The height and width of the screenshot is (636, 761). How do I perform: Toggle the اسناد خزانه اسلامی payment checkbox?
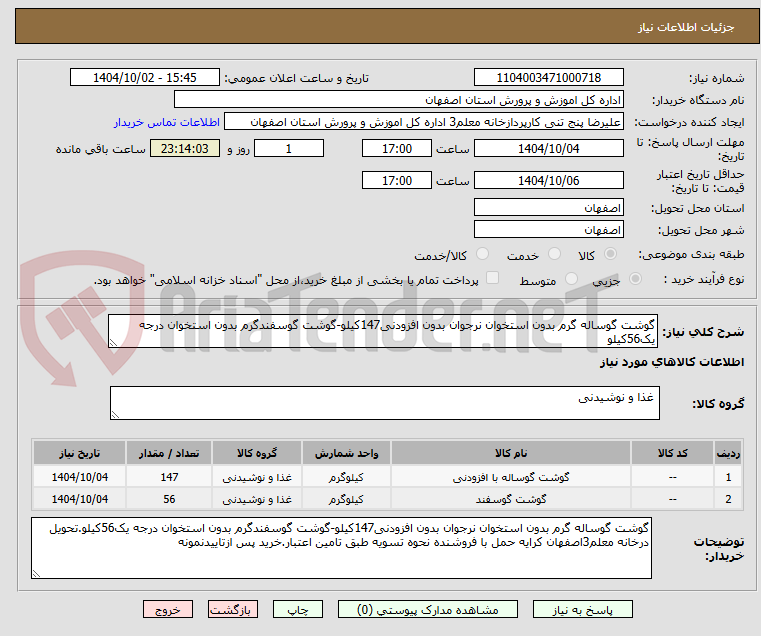click(492, 278)
